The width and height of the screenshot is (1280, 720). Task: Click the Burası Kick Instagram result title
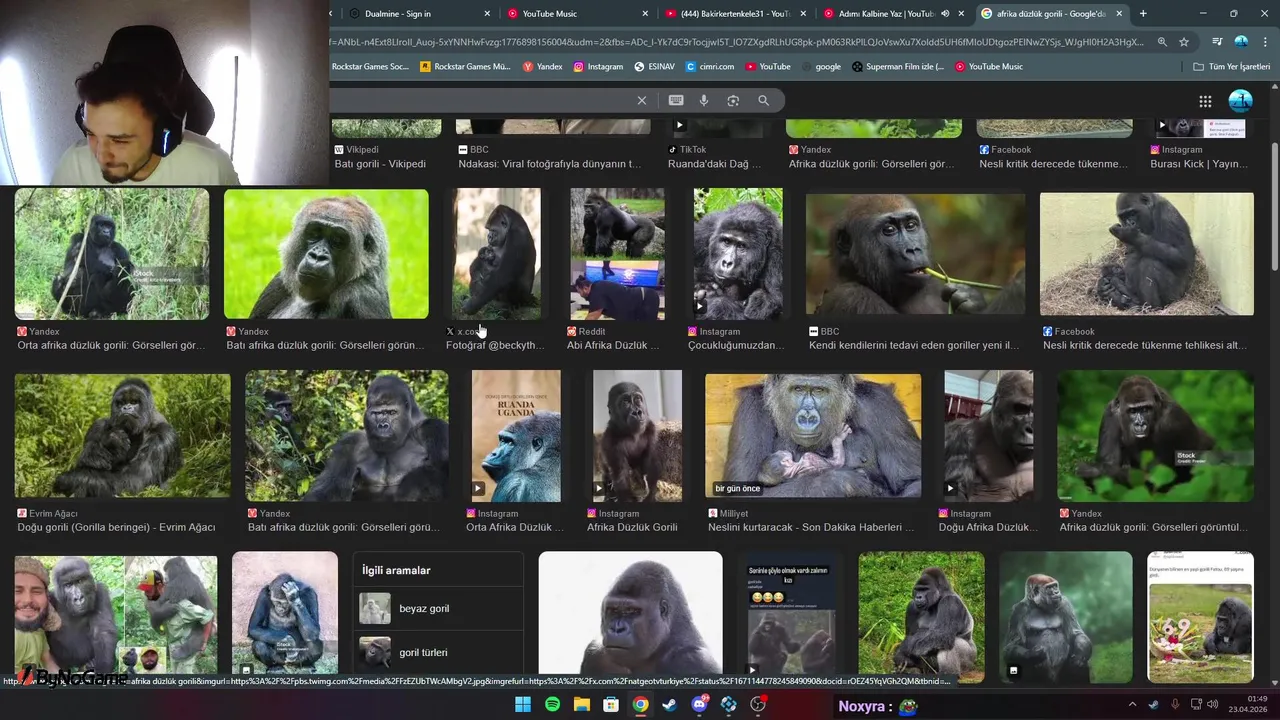click(1199, 164)
